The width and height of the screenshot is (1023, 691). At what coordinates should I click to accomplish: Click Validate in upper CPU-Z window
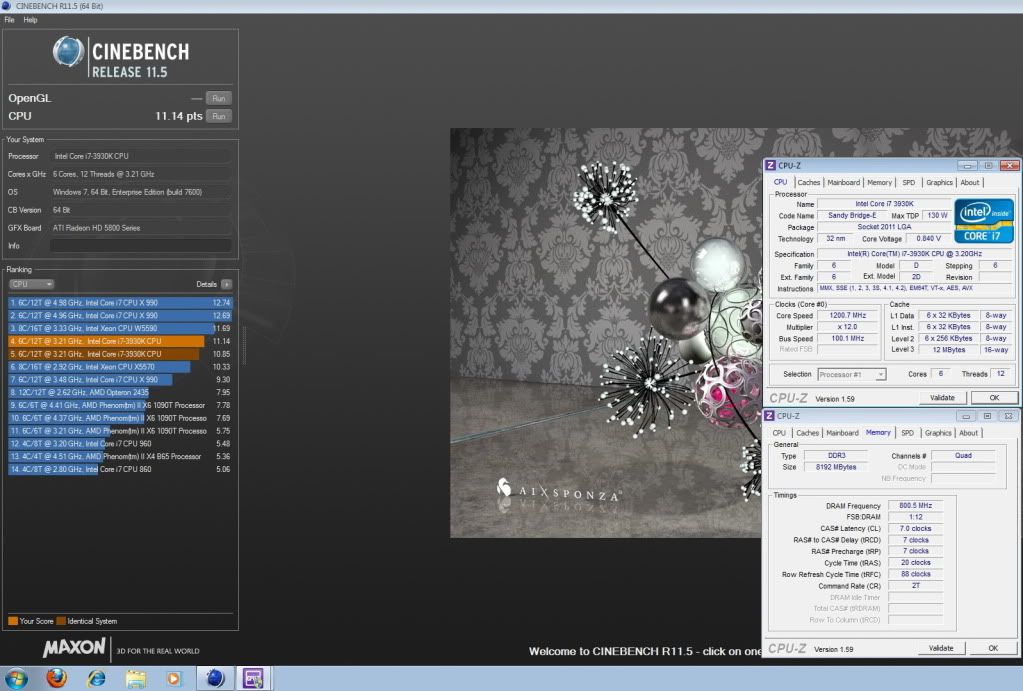tap(942, 397)
